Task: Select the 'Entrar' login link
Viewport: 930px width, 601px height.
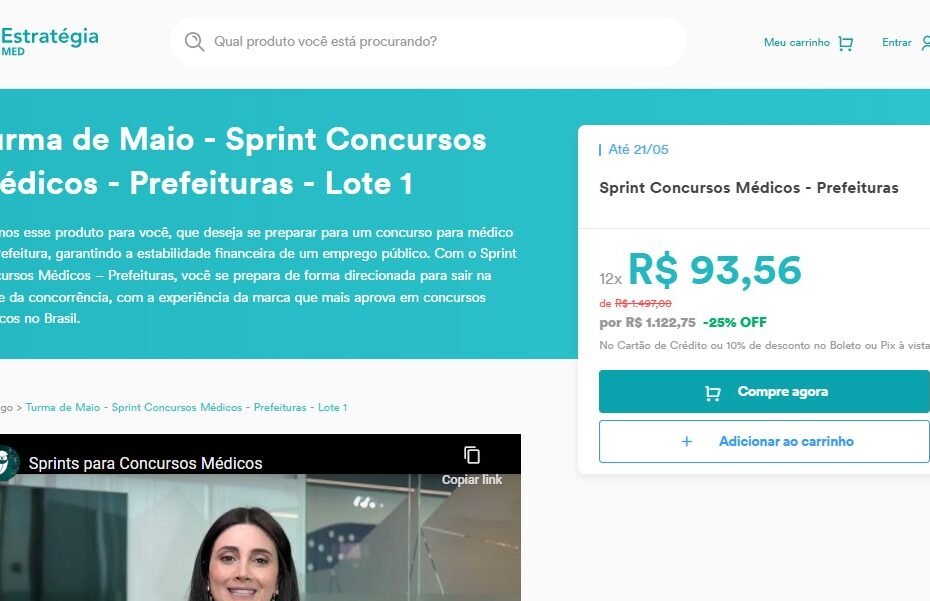Action: (896, 43)
